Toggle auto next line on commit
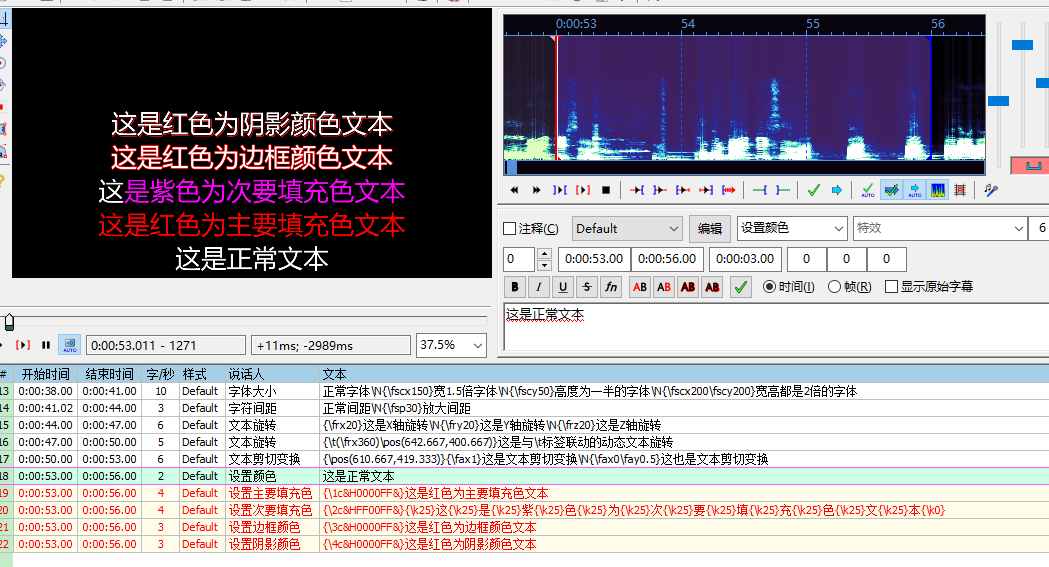Screen dimensions: 1049x567 tap(891, 191)
